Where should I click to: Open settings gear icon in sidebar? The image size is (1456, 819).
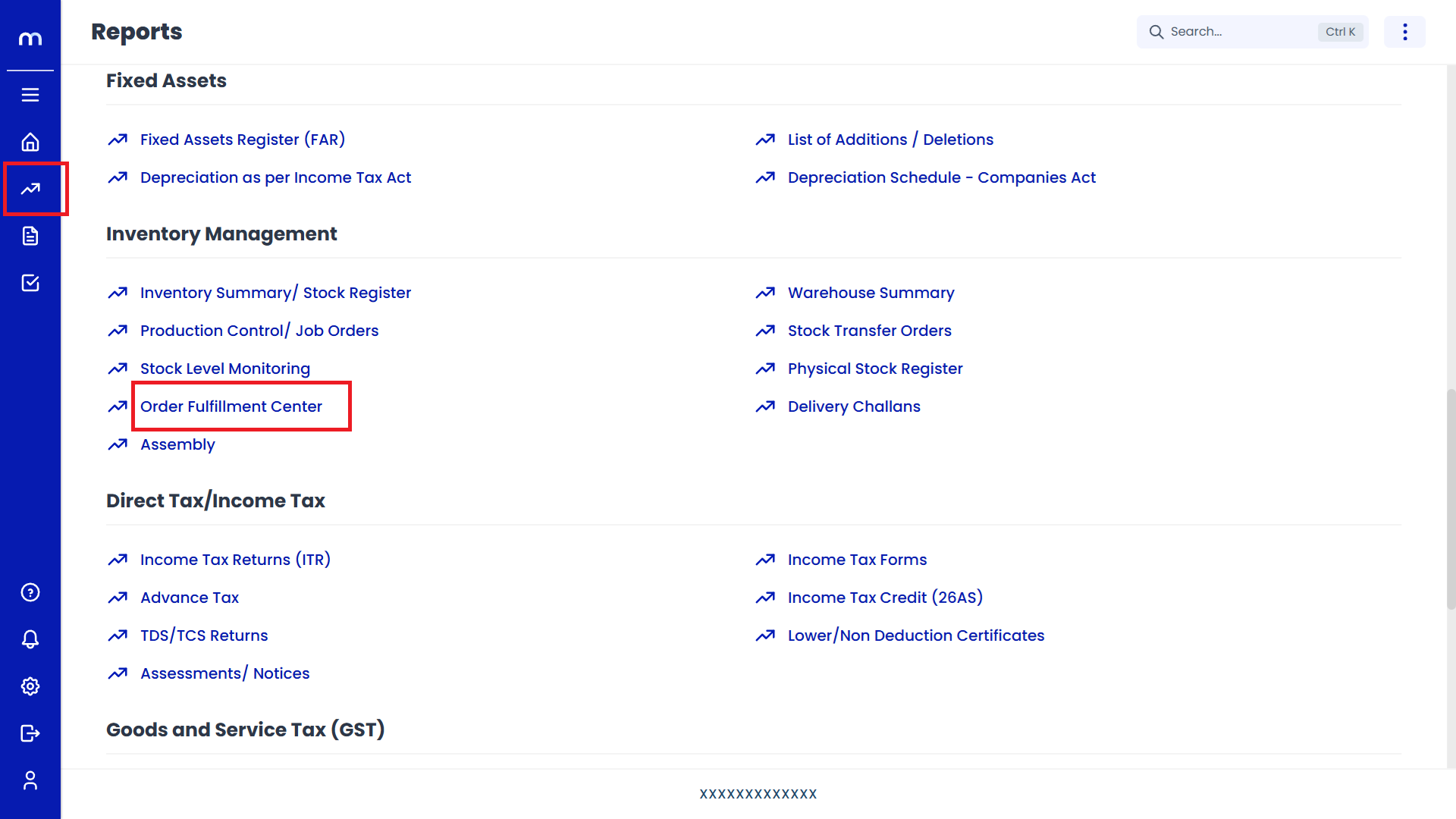pyautogui.click(x=30, y=686)
